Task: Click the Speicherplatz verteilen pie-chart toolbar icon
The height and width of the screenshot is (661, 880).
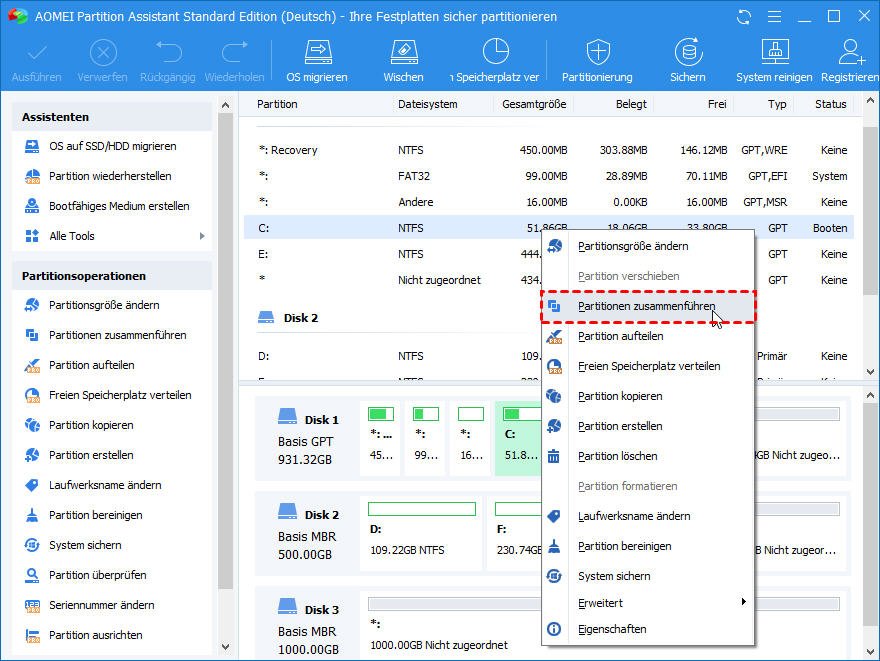Action: 496,52
